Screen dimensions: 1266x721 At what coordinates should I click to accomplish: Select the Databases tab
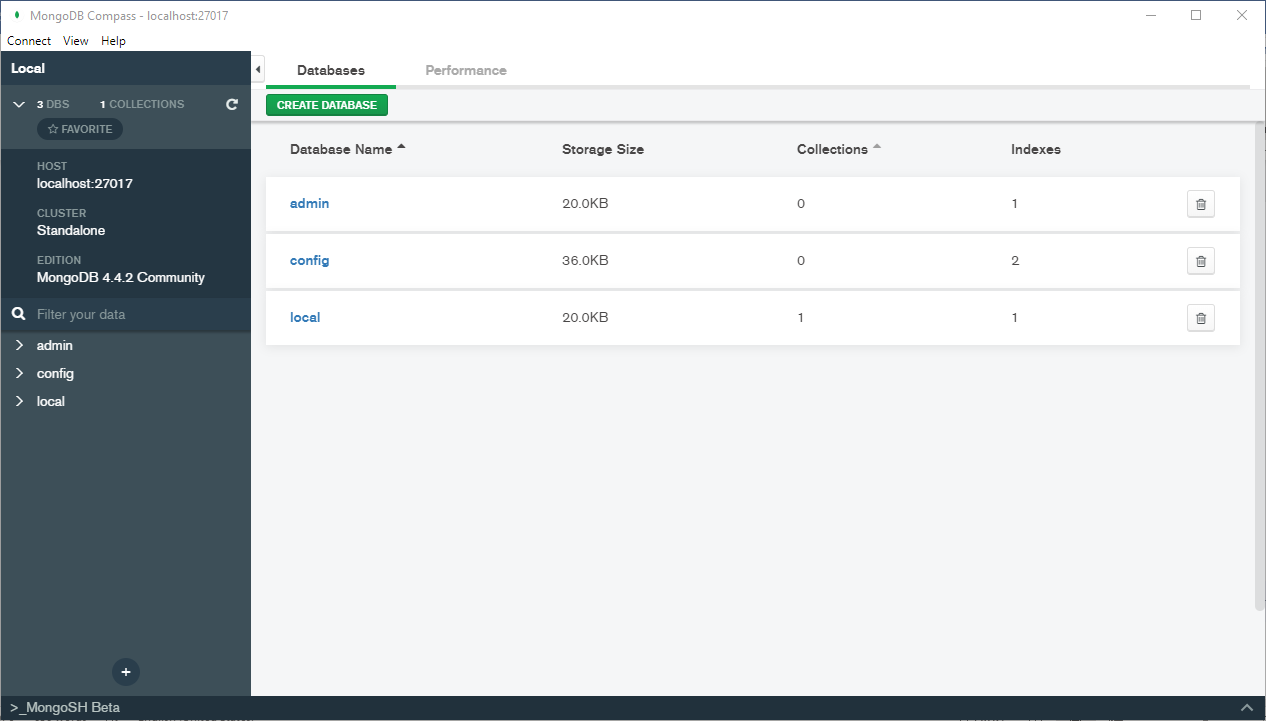tap(331, 70)
